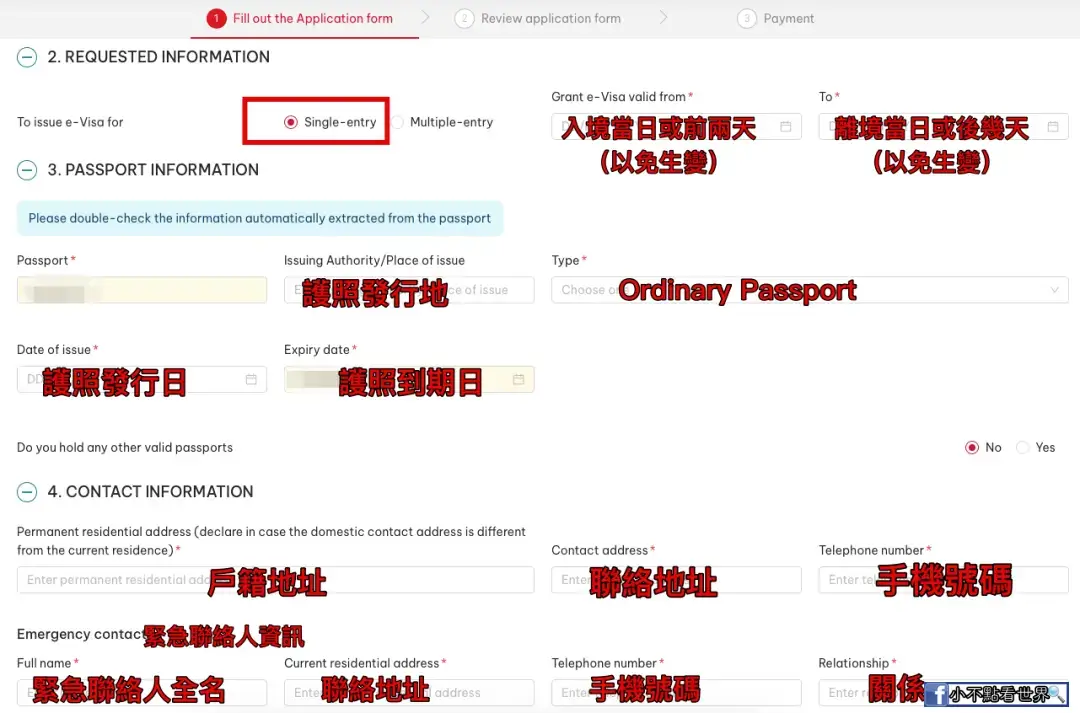1080x713 pixels.
Task: Go to Review application form step
Action: [550, 19]
